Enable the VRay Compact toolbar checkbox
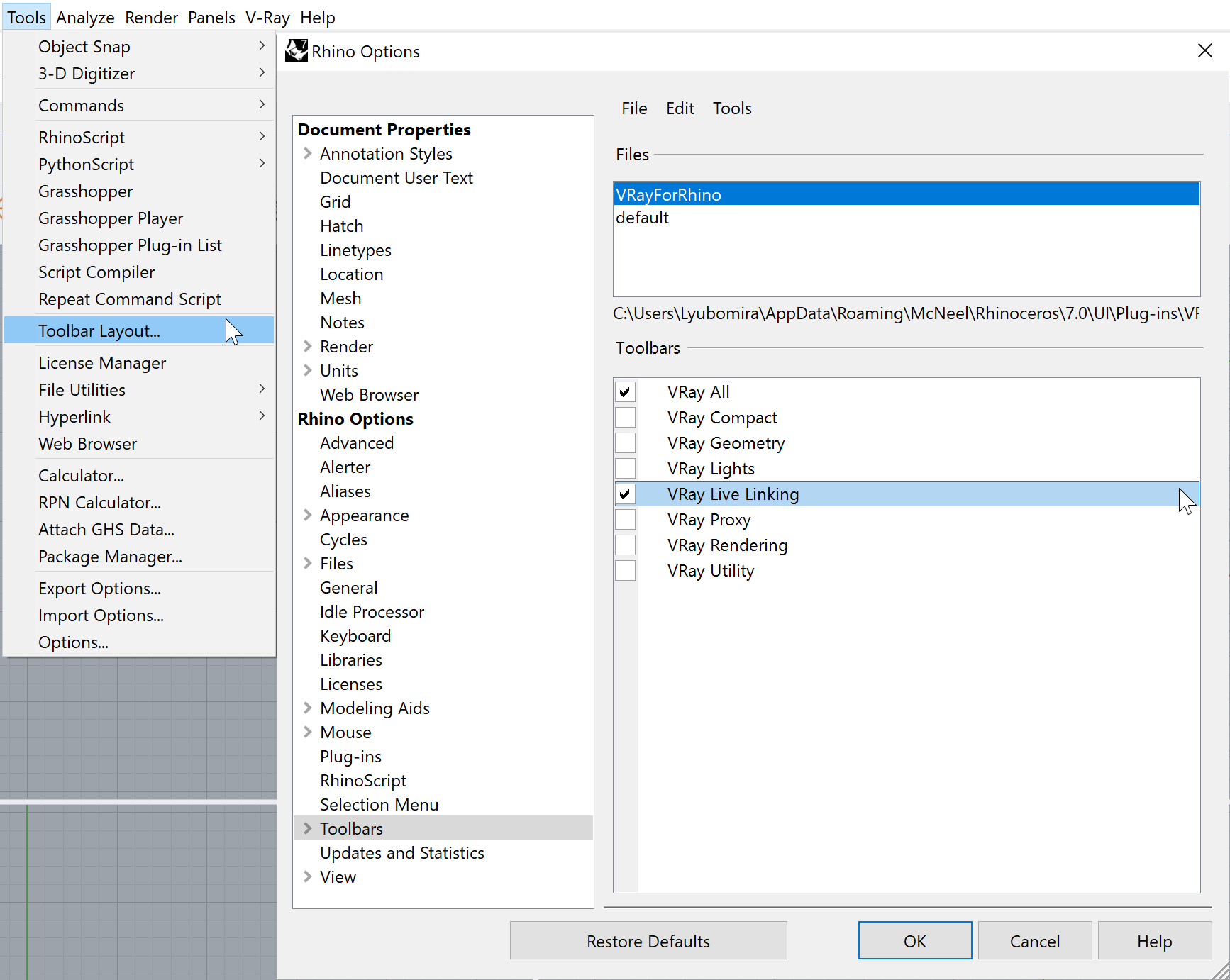 (625, 418)
